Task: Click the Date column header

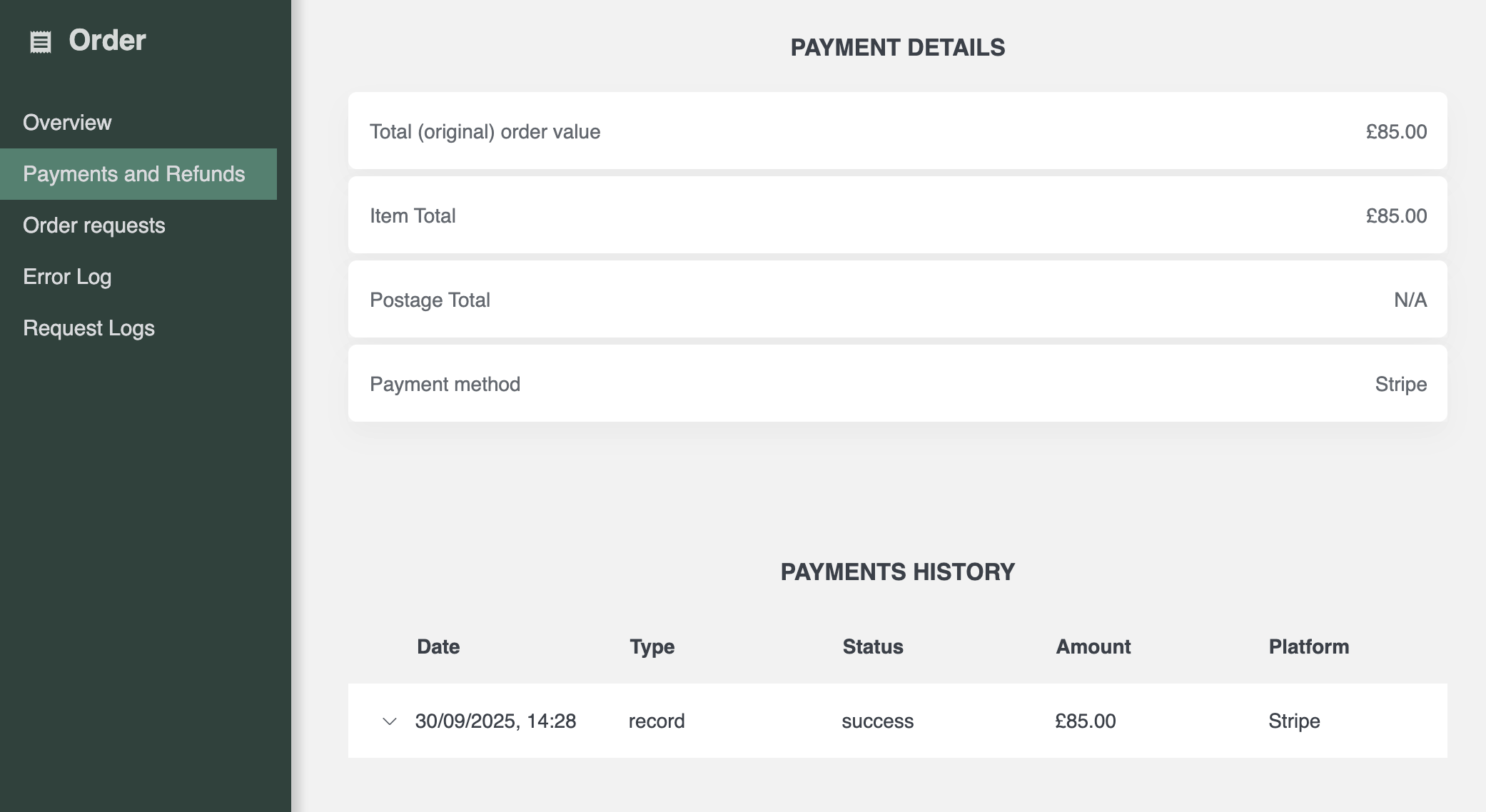Action: click(438, 646)
